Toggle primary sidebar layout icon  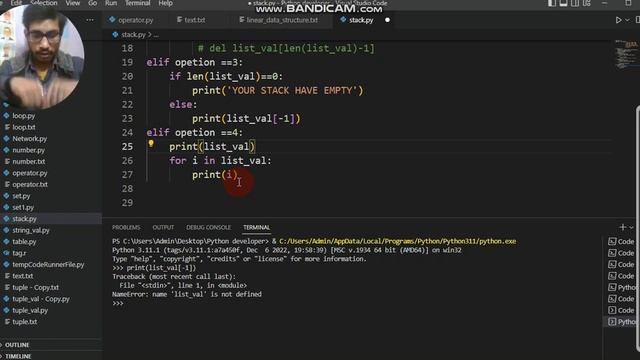tap(552, 3)
